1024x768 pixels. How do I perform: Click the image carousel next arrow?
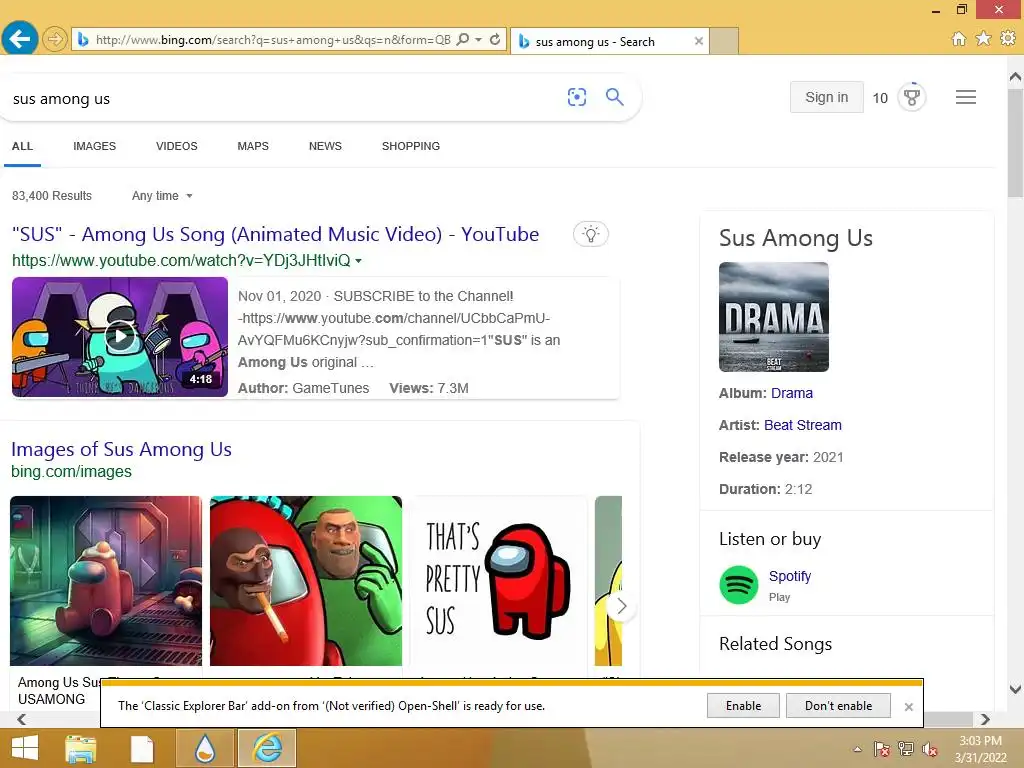coord(621,607)
